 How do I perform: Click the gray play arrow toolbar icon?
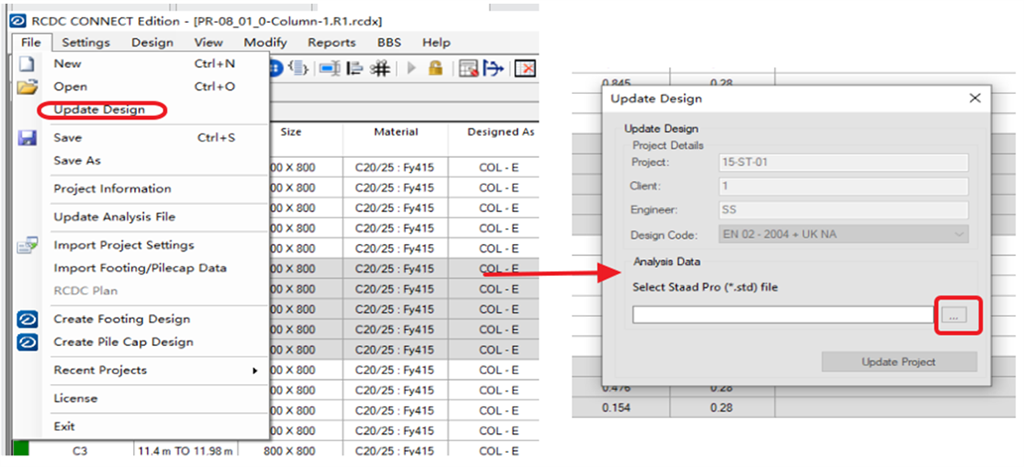tap(412, 68)
